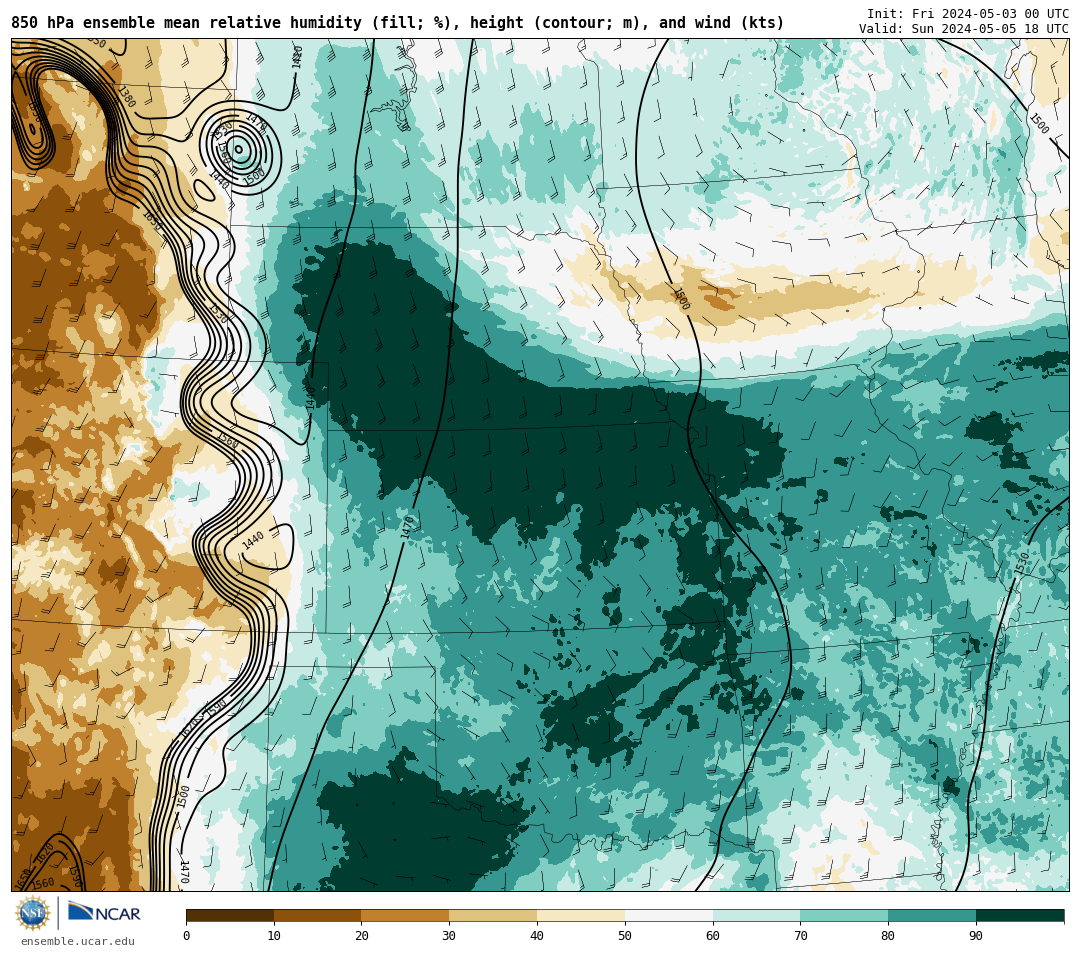Click the colorbar label 70

pos(800,935)
